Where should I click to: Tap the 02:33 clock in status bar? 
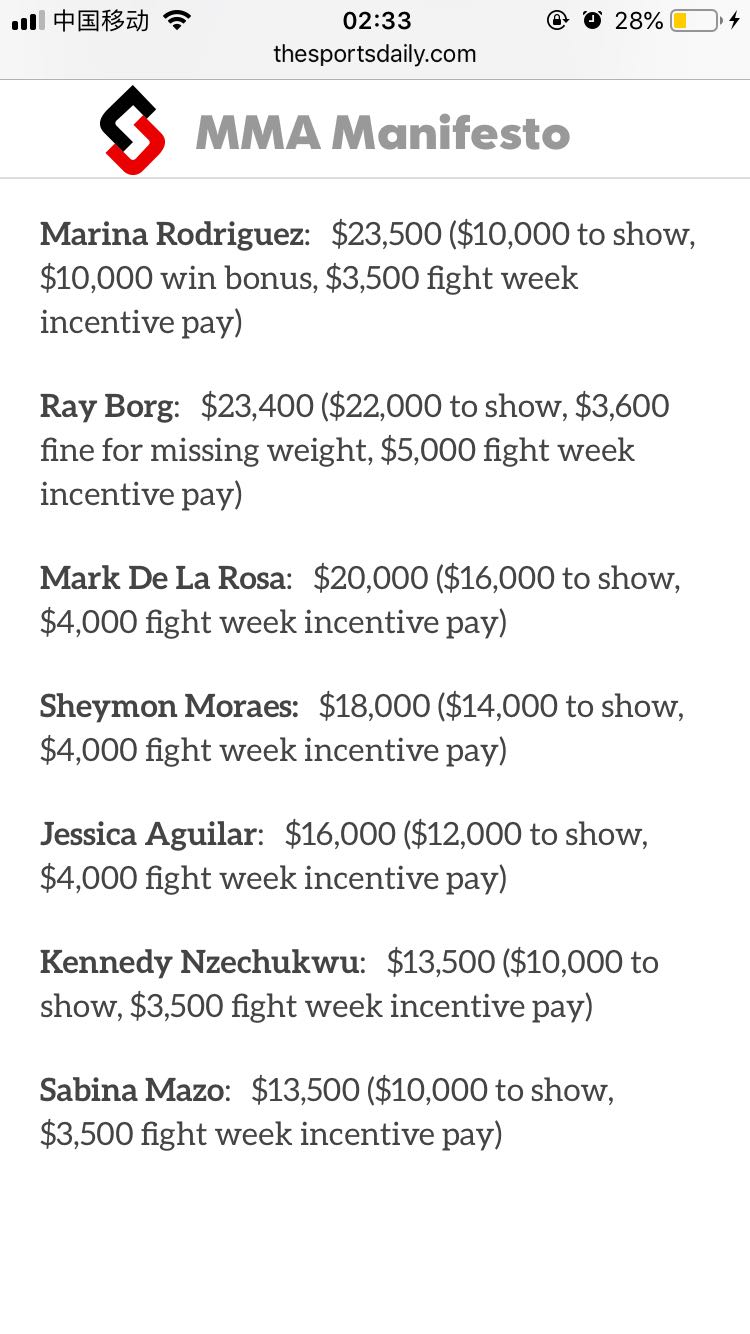(376, 20)
